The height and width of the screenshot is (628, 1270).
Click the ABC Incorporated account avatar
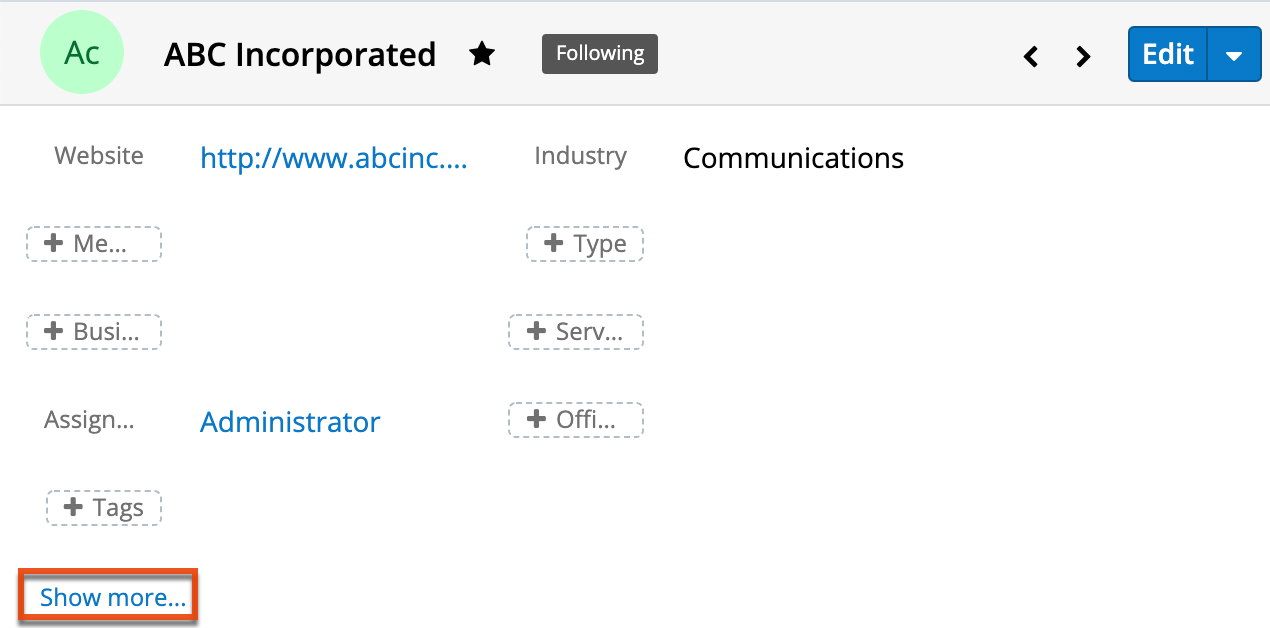pyautogui.click(x=81, y=54)
